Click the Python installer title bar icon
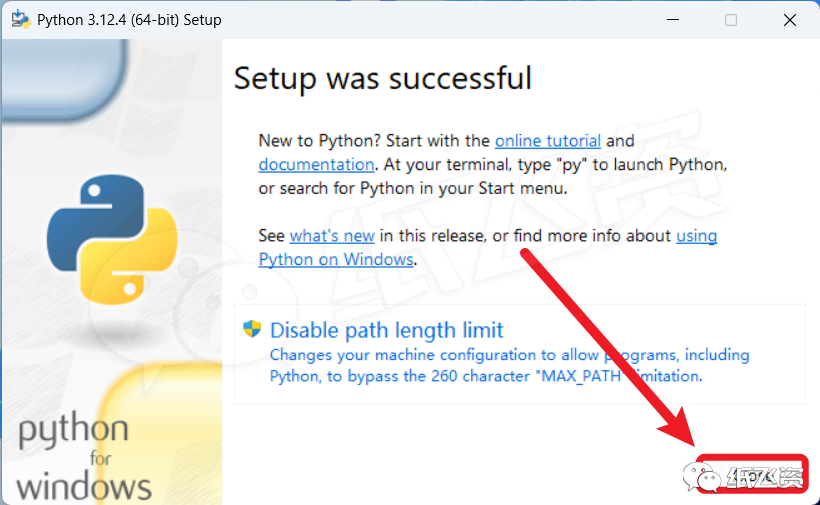Screen dimensions: 820x505 [21, 19]
